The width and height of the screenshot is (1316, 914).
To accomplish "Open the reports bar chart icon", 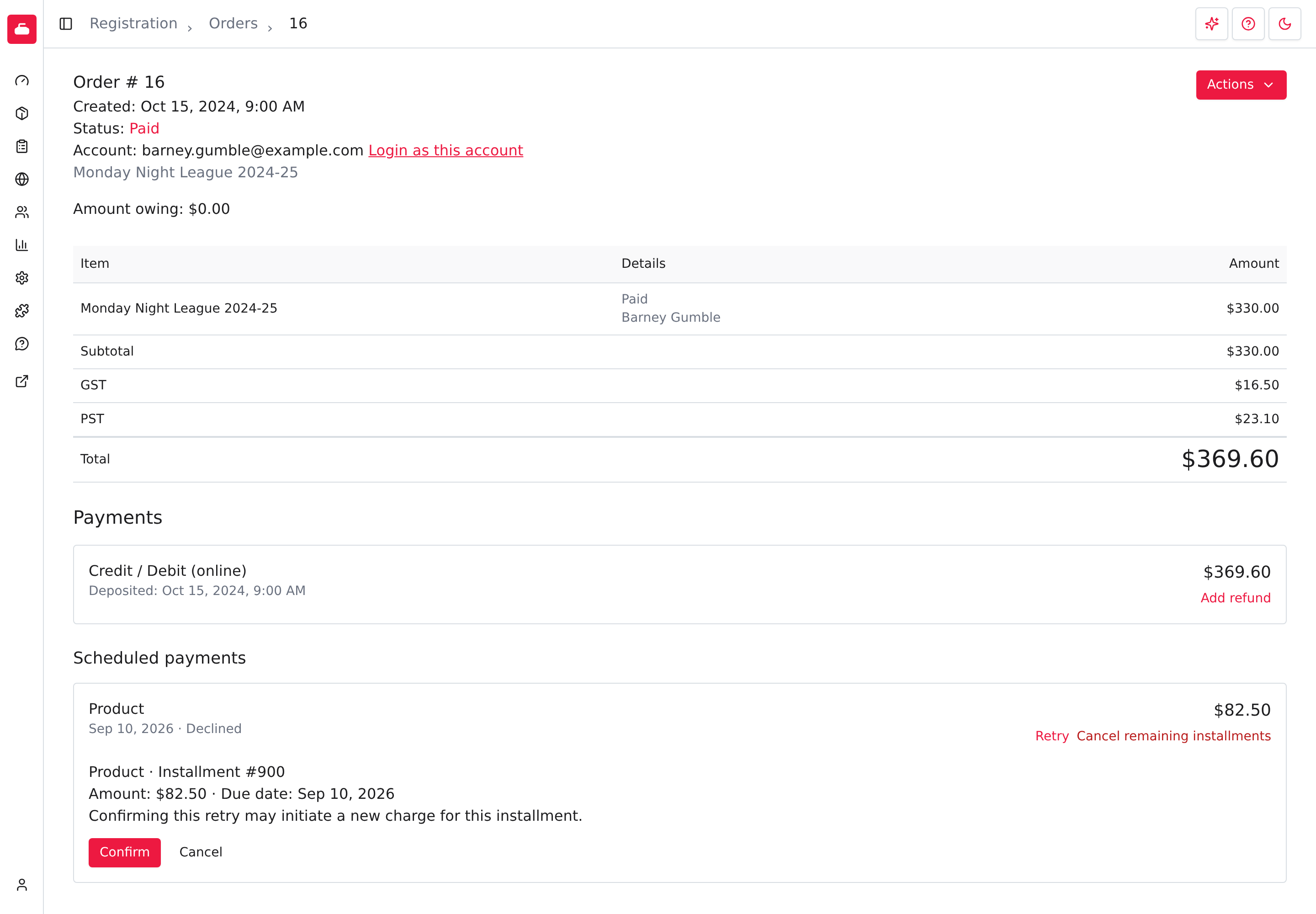I will click(x=22, y=245).
